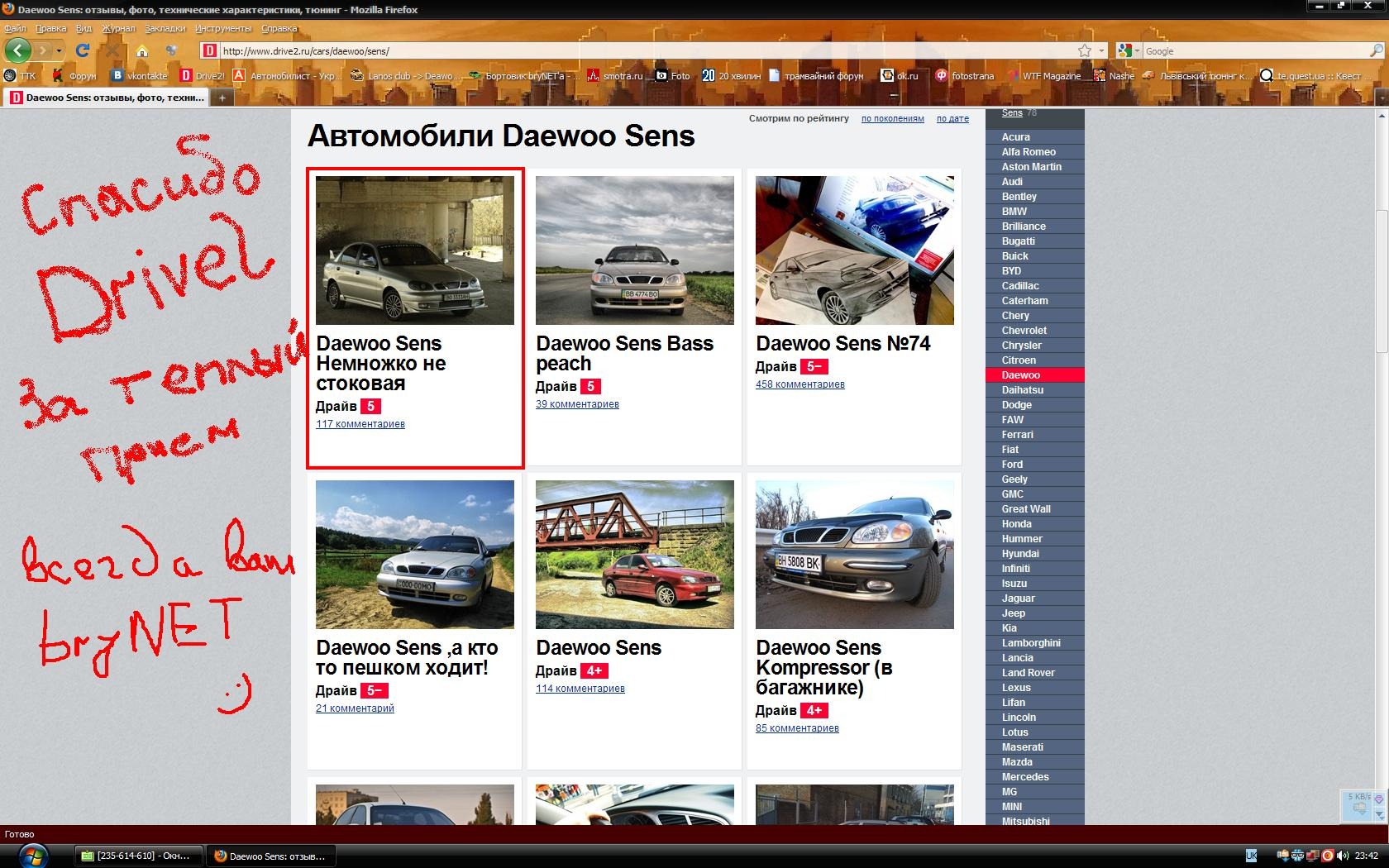Open the Журнал menu
Viewport: 1389px width, 868px height.
[x=118, y=28]
